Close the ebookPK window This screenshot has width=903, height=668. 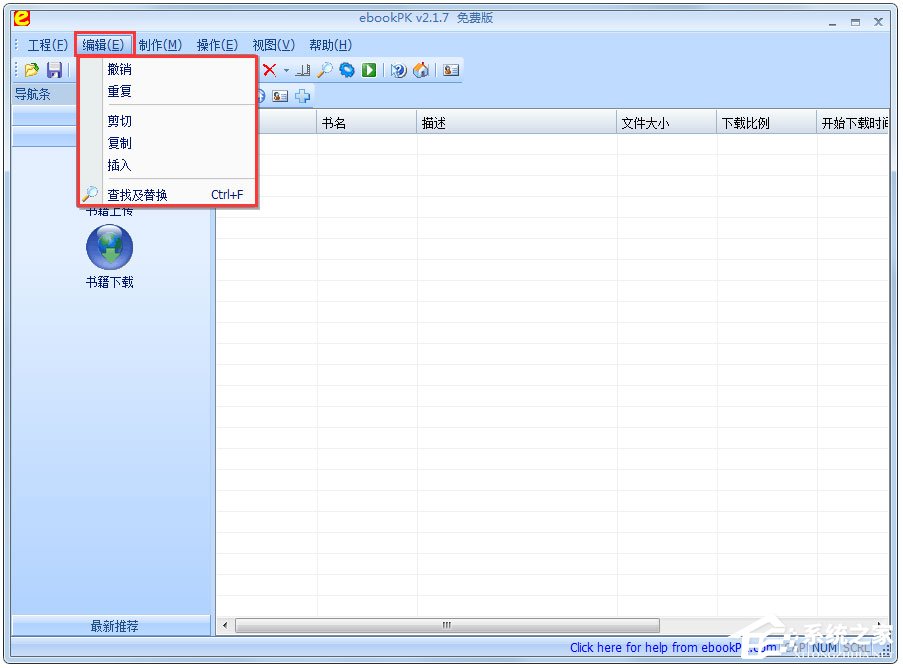[878, 22]
